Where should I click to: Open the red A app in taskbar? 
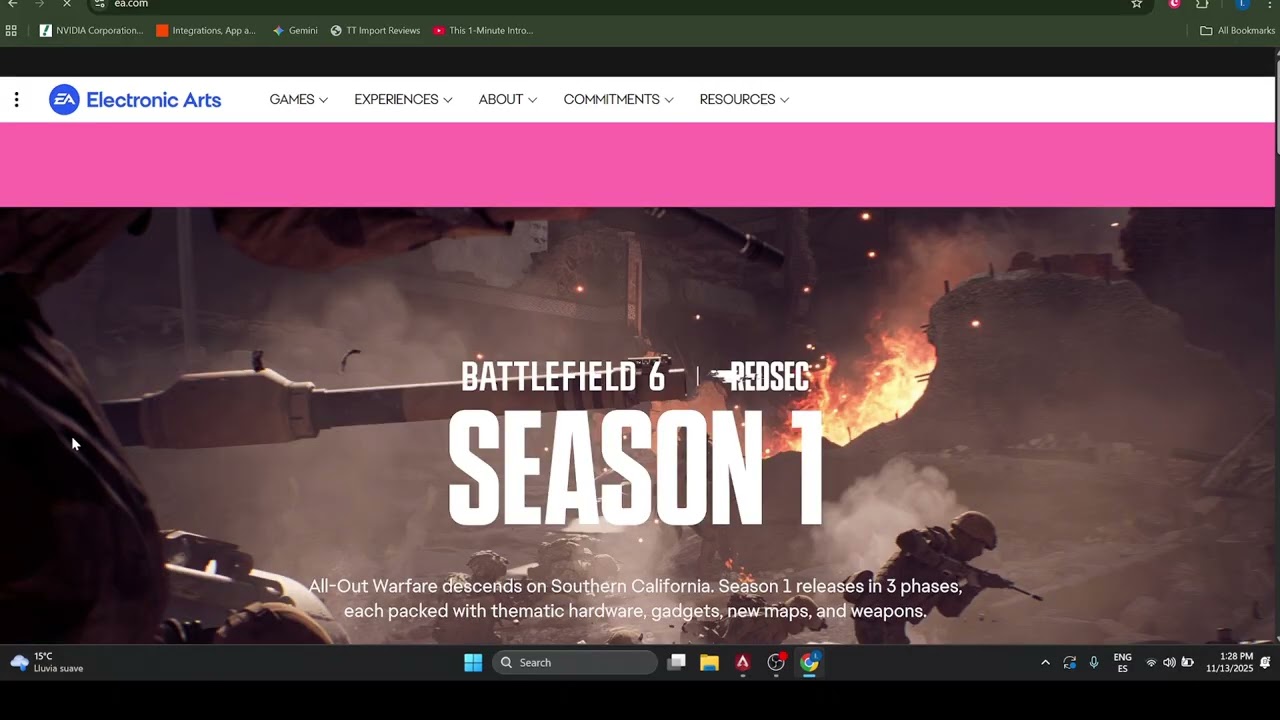(742, 662)
